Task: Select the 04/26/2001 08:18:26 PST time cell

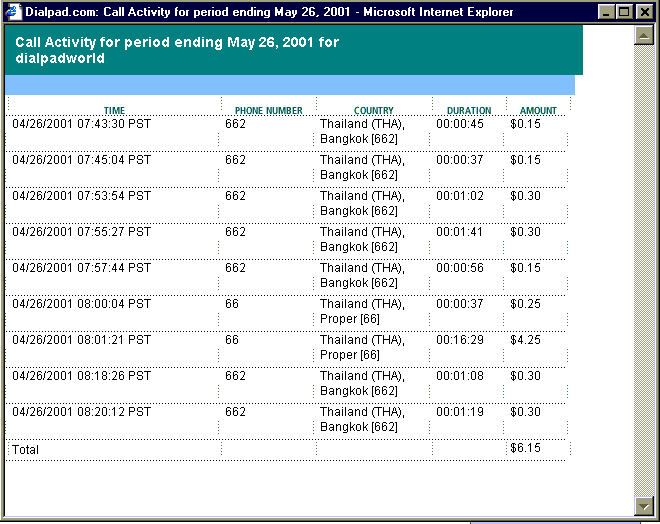Action: pos(81,376)
